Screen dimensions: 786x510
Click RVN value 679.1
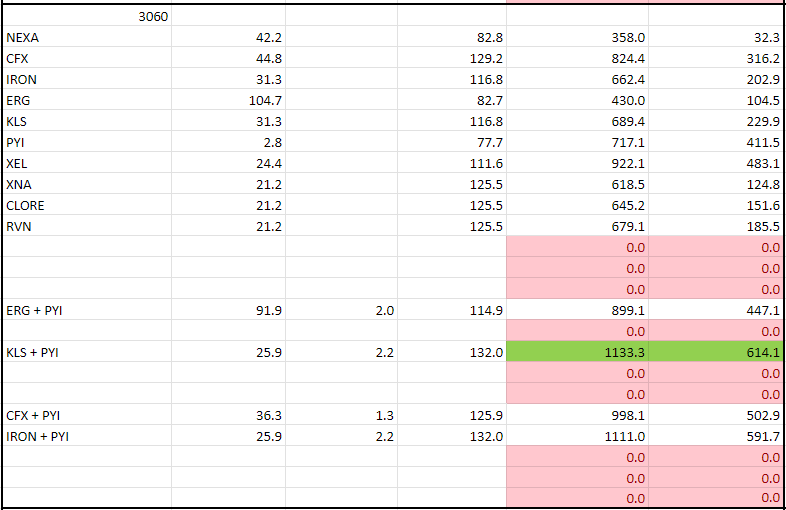point(577,226)
